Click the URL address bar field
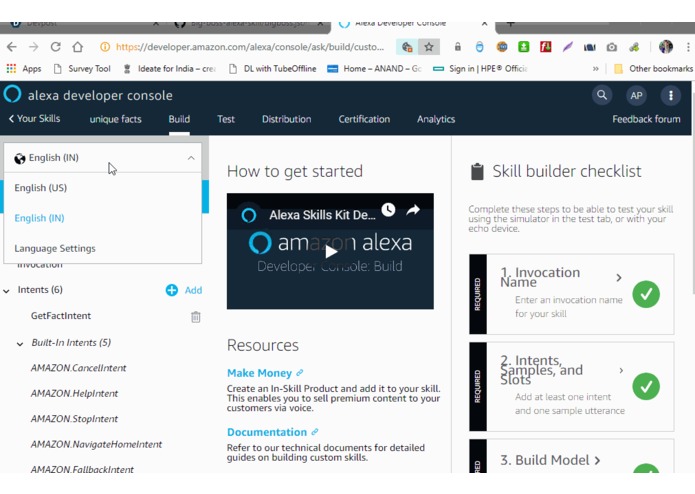 [250, 47]
